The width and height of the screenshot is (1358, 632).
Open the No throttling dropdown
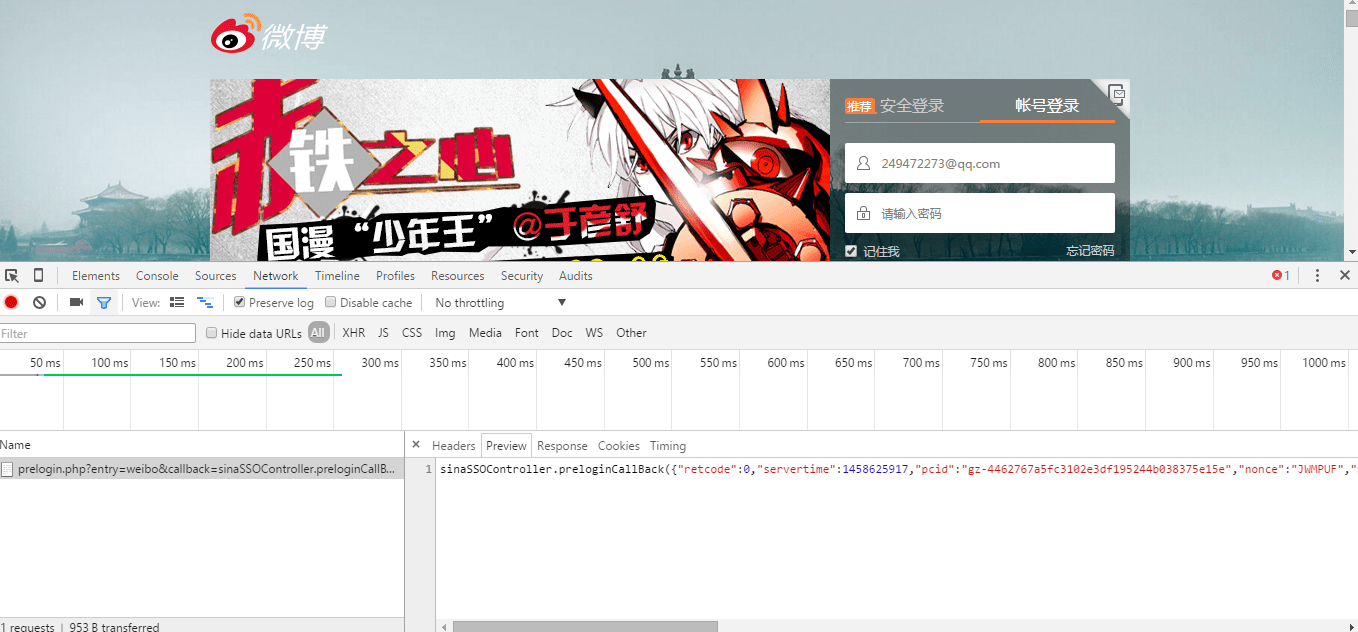point(500,303)
